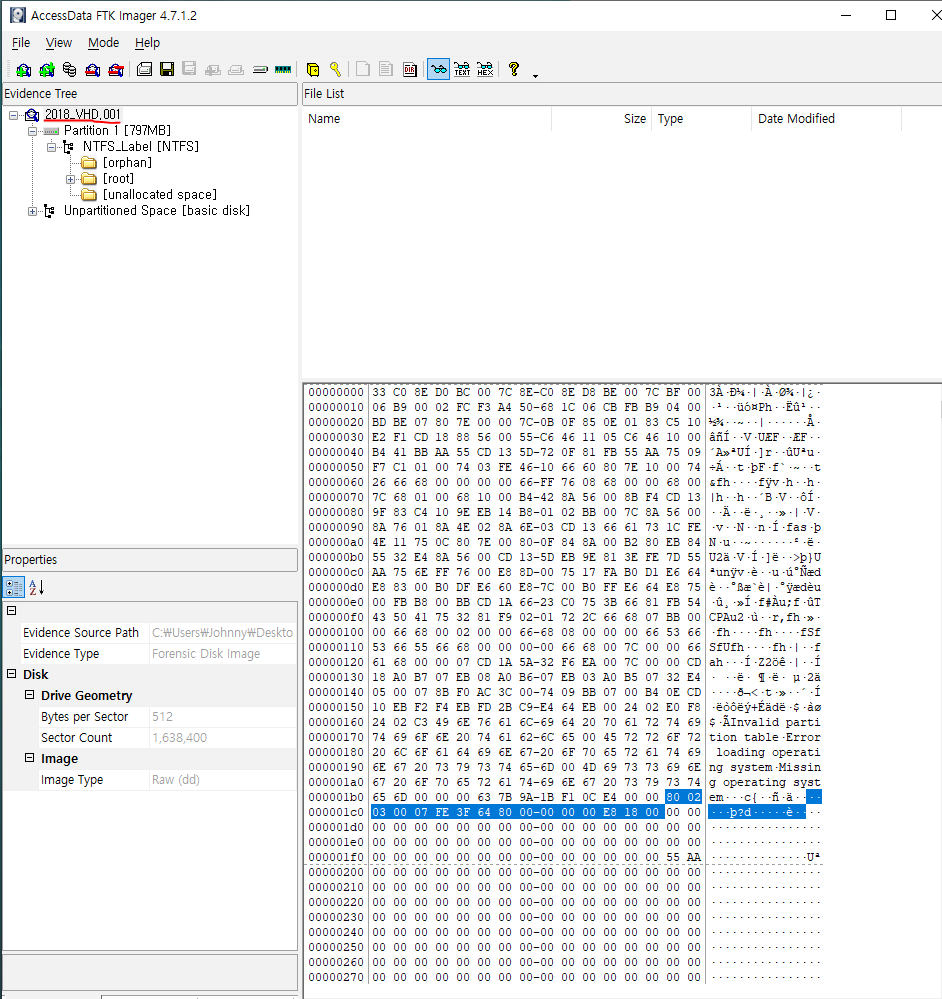Toggle HEX view mode glasses icon

click(x=485, y=69)
